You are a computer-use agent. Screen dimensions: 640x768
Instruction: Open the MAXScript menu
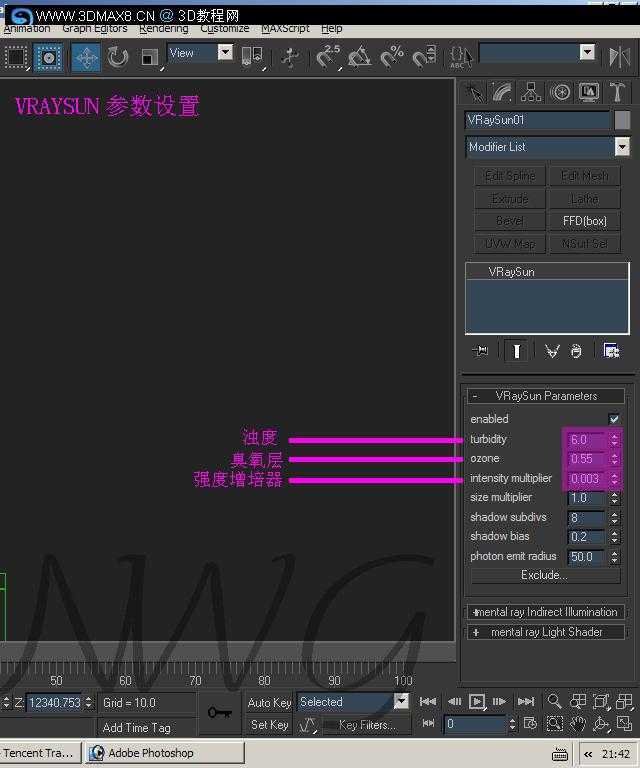coord(285,29)
